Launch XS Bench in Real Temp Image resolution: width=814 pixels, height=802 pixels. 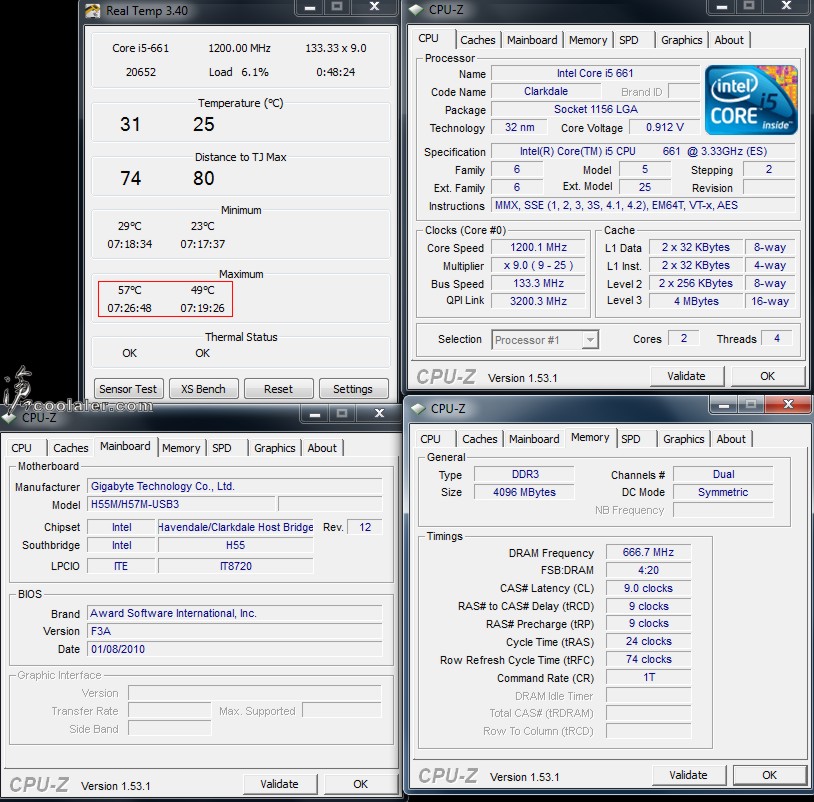click(x=203, y=389)
